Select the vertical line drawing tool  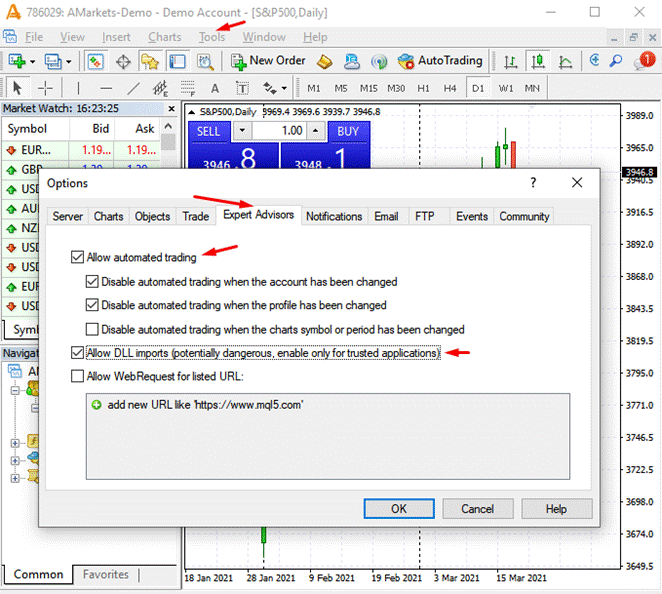click(x=78, y=88)
